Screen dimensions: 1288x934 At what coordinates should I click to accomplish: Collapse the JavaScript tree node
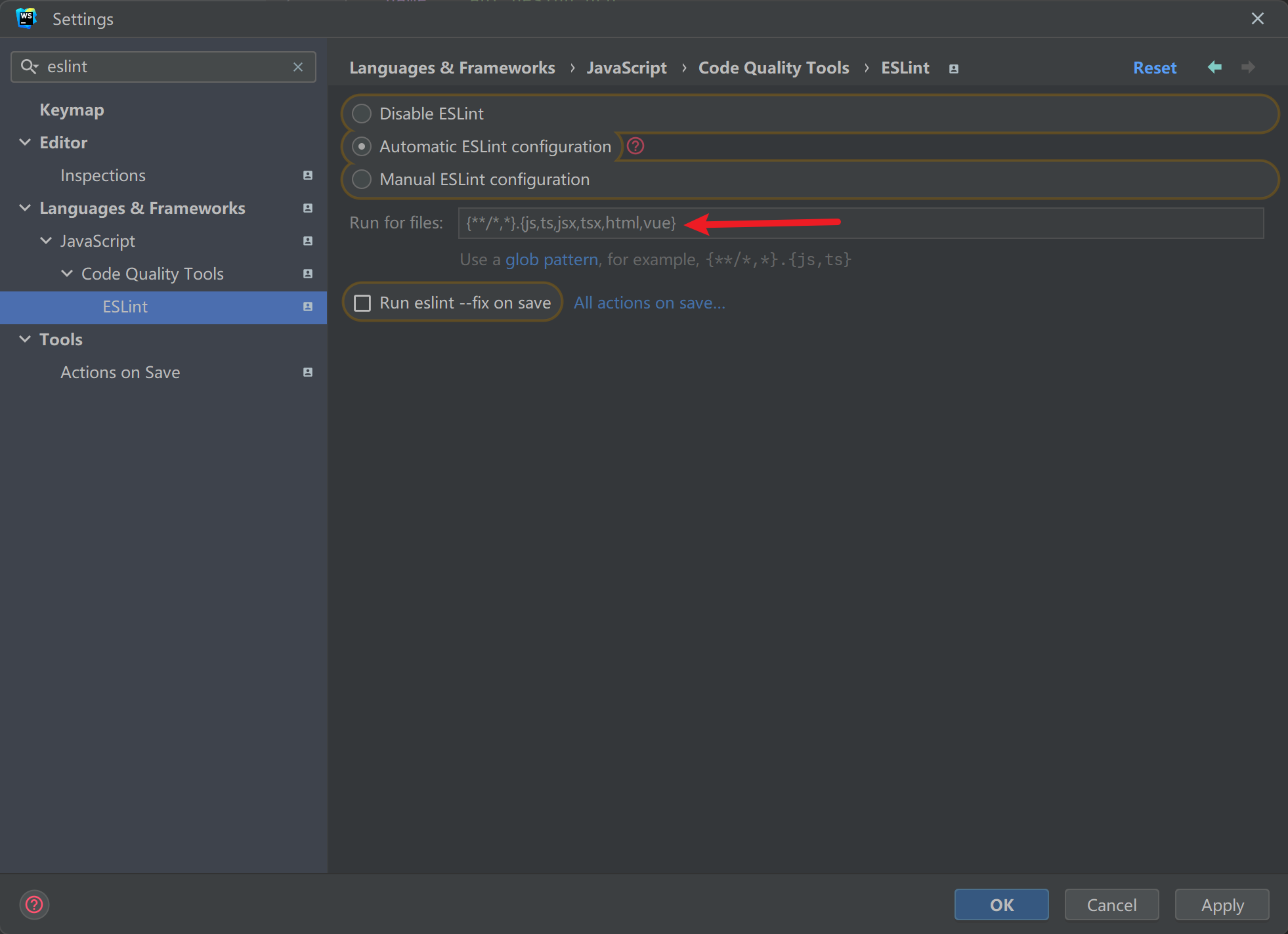pyautogui.click(x=46, y=241)
